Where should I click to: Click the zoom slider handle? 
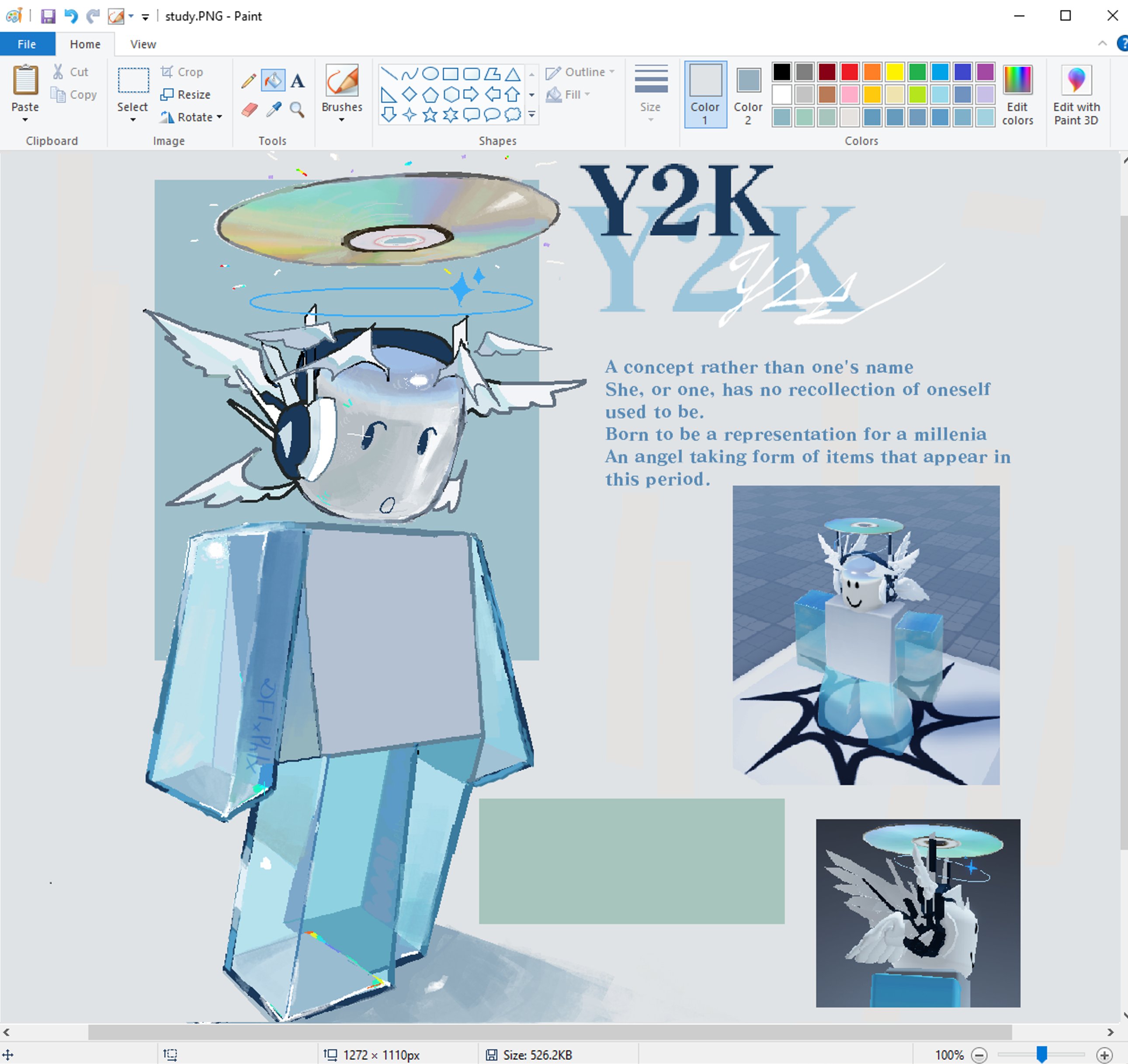[x=1042, y=1054]
